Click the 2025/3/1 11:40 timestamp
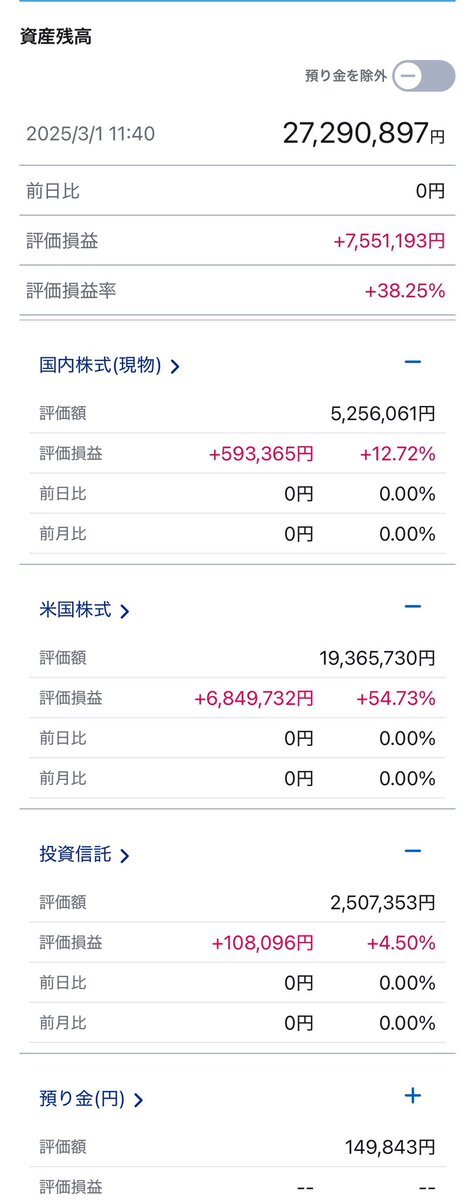Viewport: 475px width, 1200px height. 91,134
